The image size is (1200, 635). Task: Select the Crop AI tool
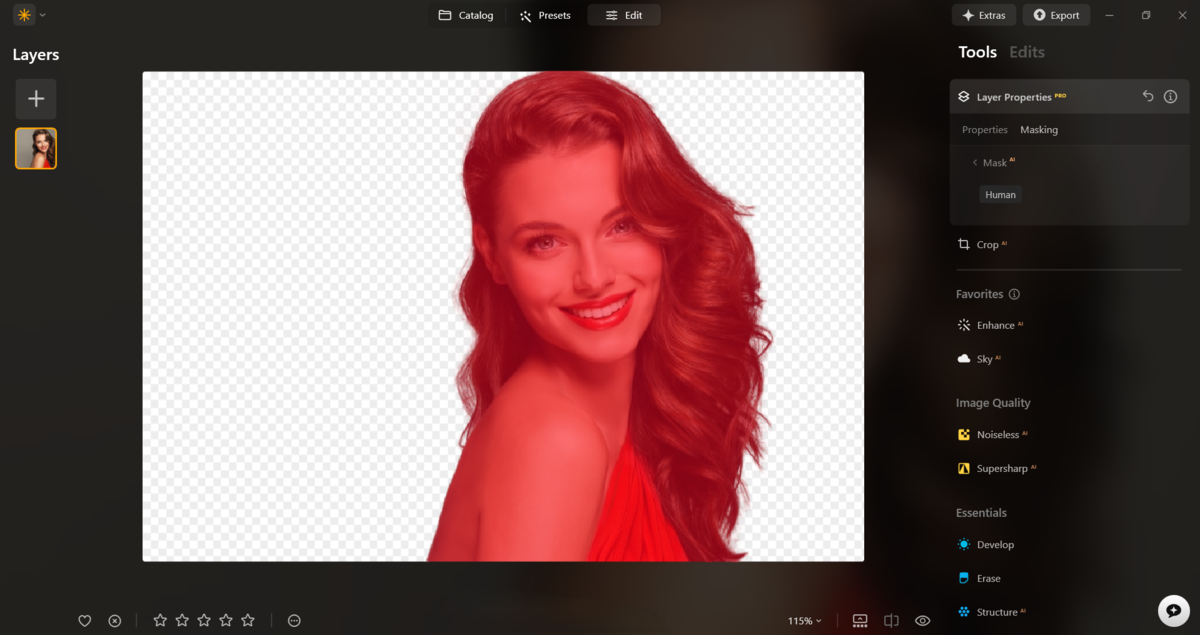986,244
